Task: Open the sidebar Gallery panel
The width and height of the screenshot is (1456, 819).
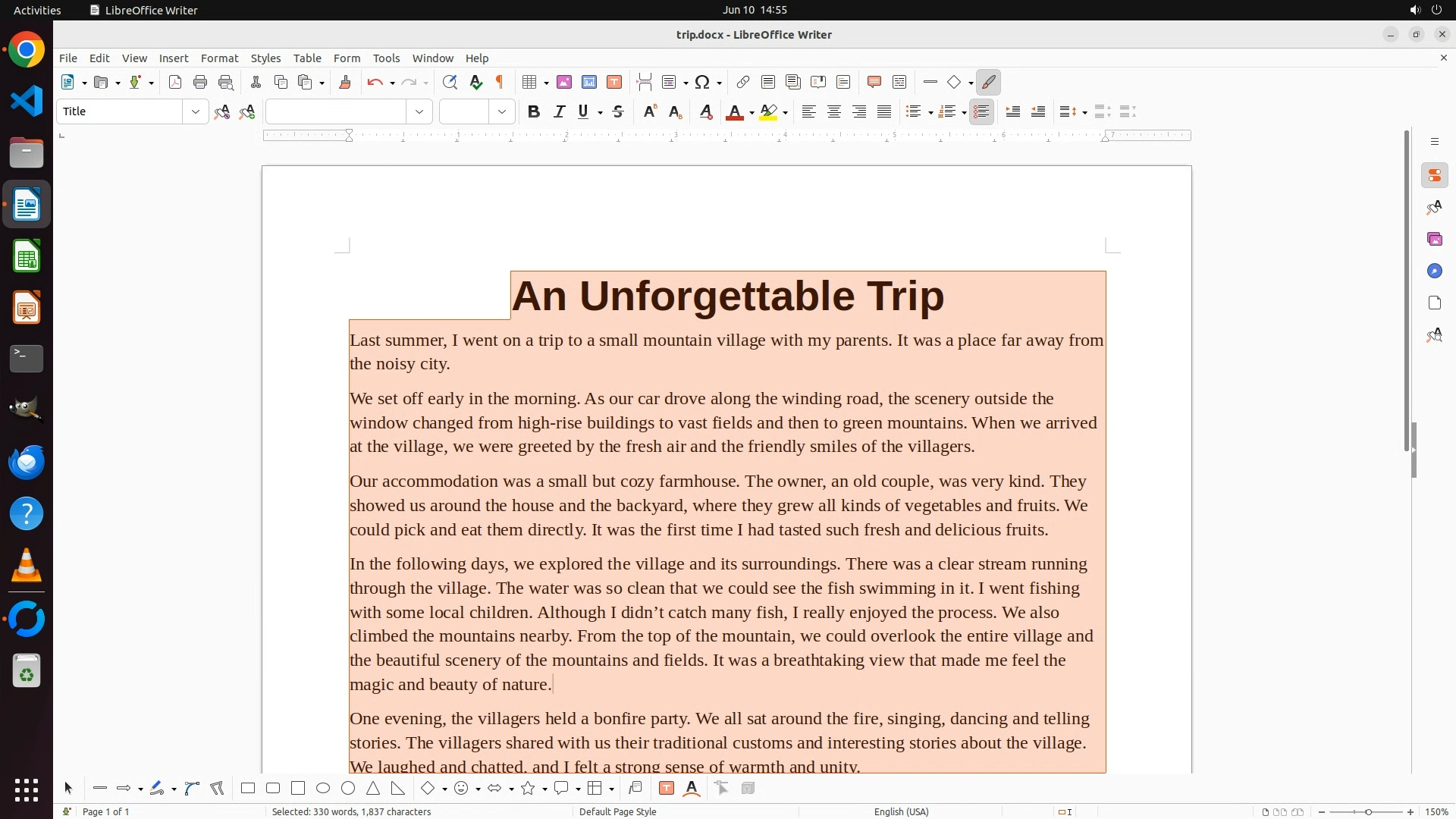Action: pyautogui.click(x=1434, y=240)
